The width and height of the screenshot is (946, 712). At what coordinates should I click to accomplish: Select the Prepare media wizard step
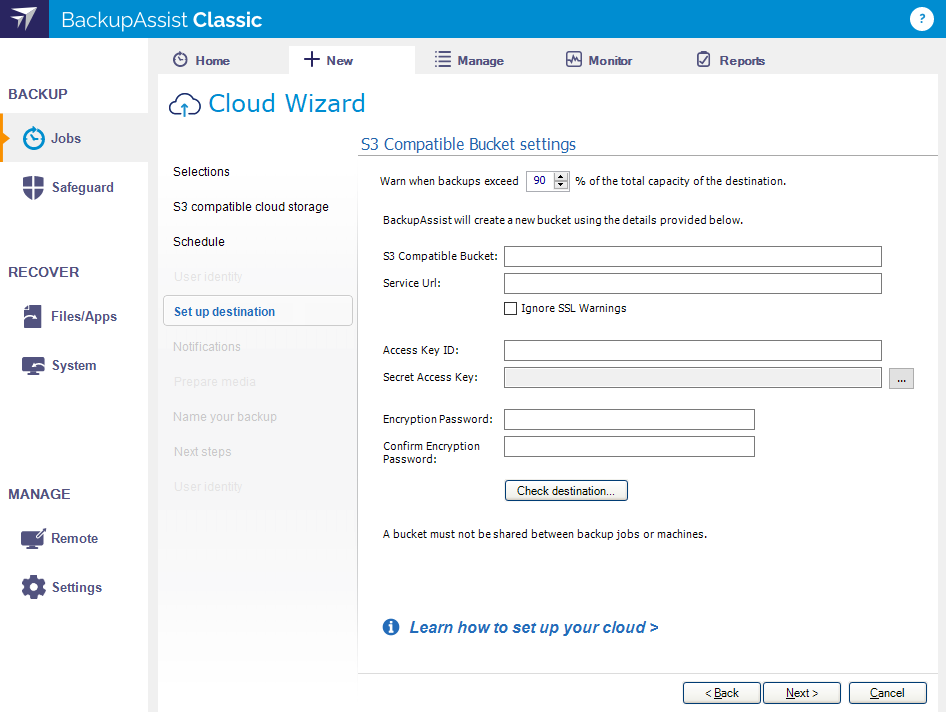[215, 381]
